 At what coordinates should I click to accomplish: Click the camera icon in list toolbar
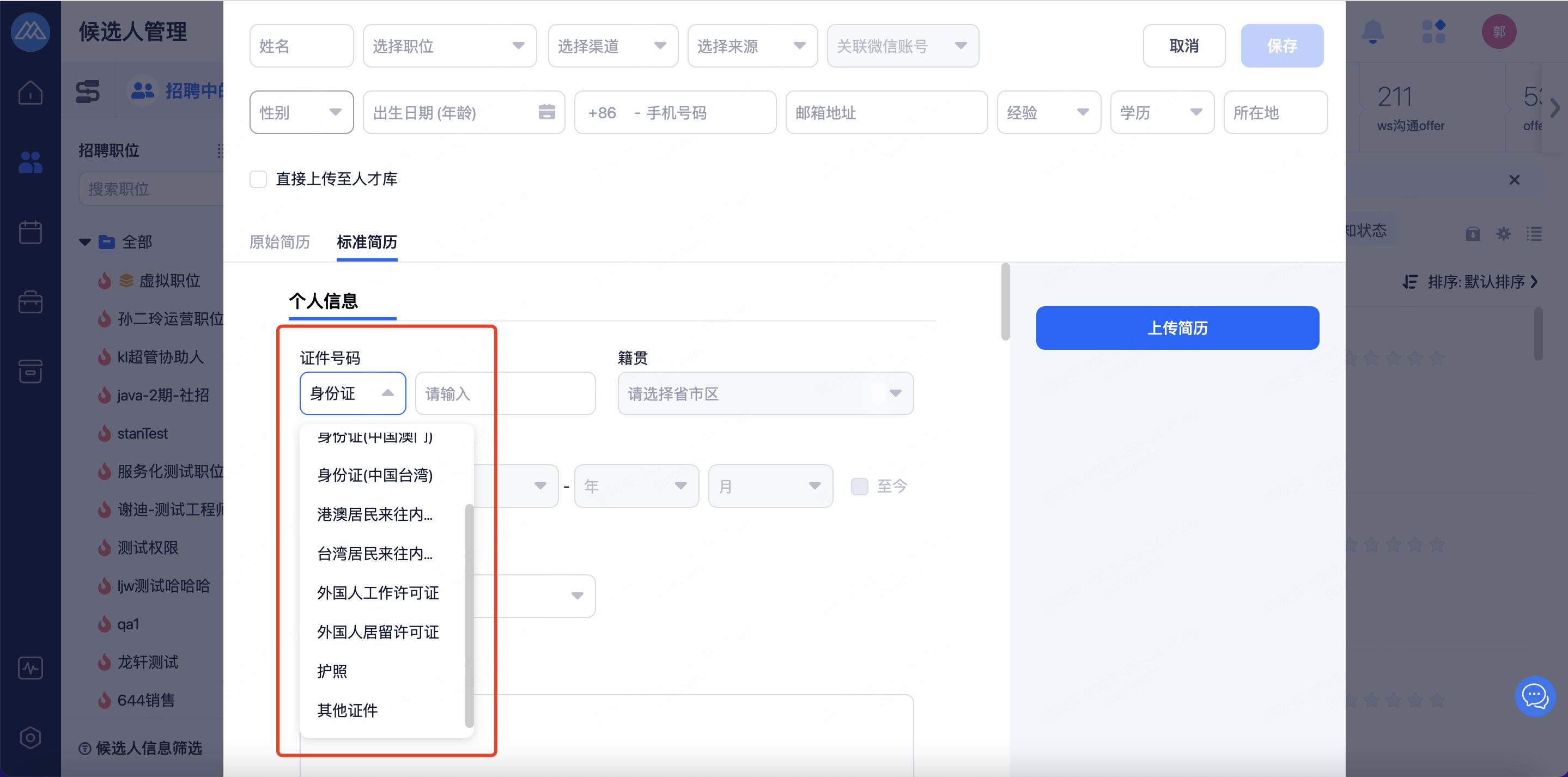coord(1473,234)
